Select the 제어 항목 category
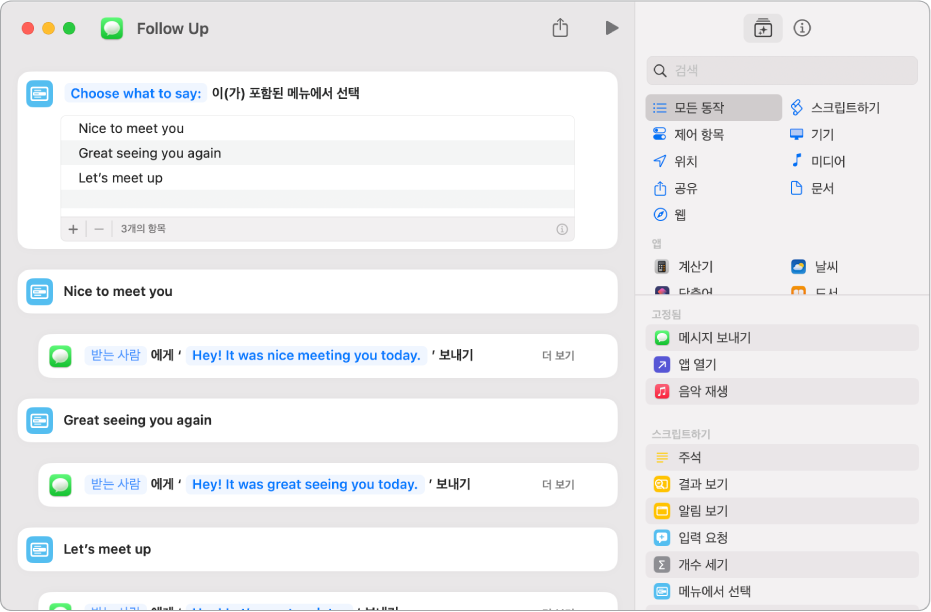Viewport: 931px width, 612px height. coord(688,134)
